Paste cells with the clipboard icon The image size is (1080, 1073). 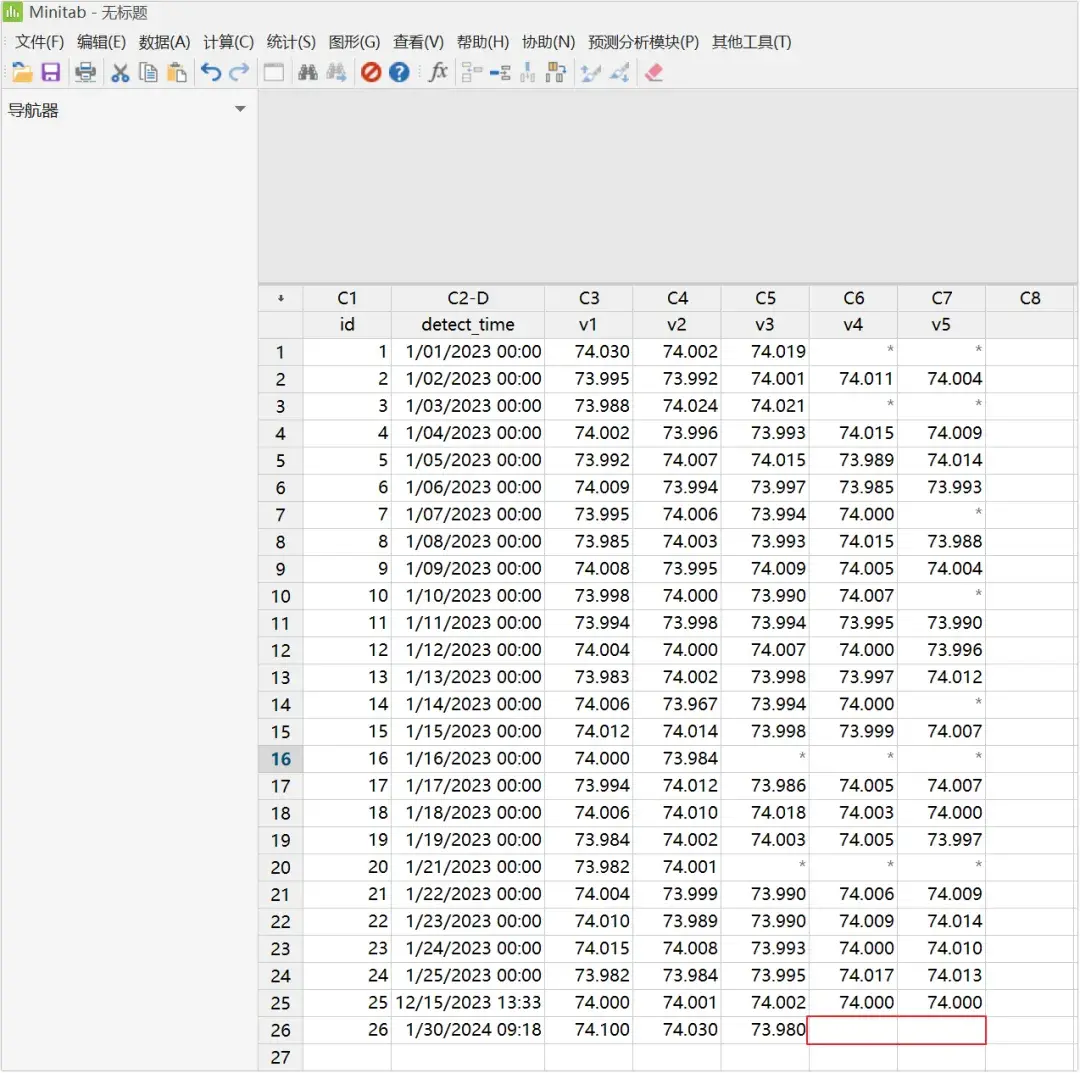click(x=177, y=72)
